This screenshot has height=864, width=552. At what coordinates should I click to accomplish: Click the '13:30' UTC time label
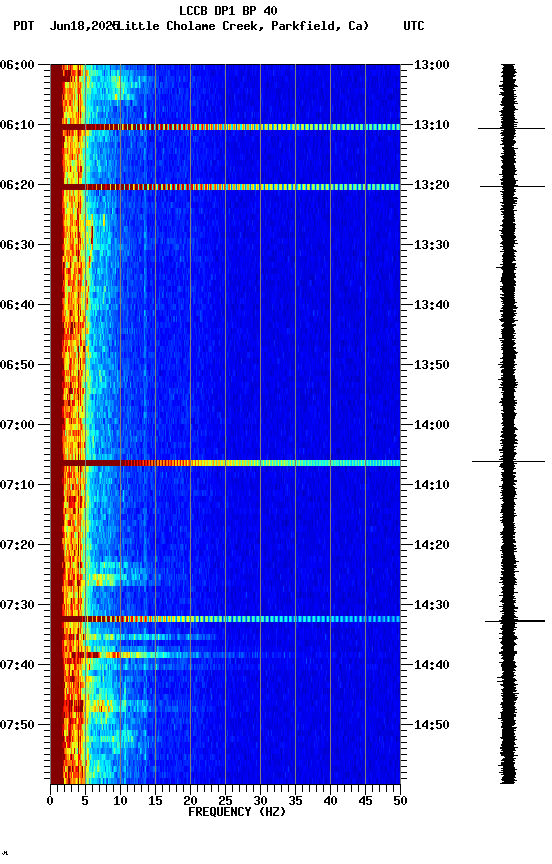tap(432, 245)
